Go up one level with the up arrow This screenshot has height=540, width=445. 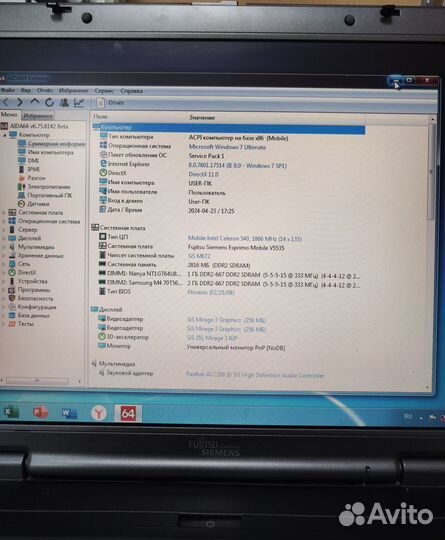[34, 102]
